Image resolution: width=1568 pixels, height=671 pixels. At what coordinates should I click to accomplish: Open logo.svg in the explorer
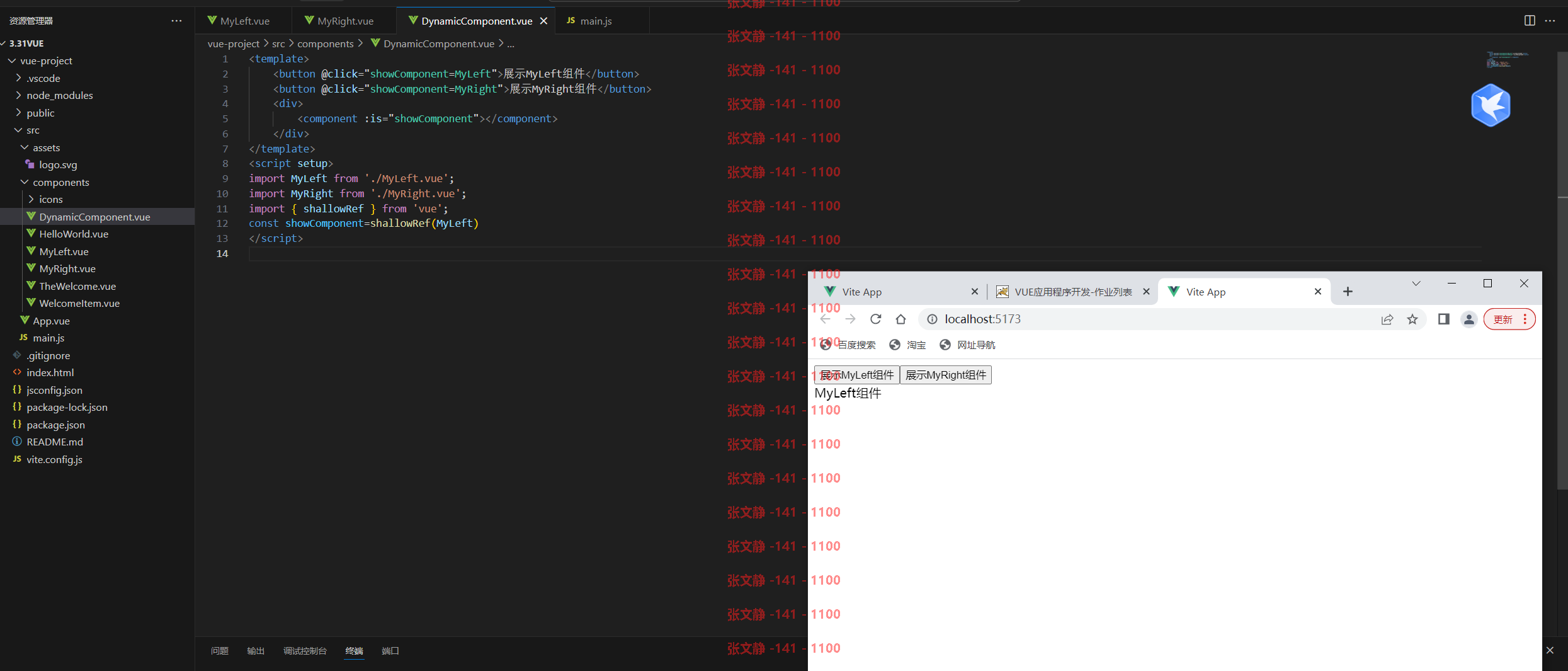point(98,164)
